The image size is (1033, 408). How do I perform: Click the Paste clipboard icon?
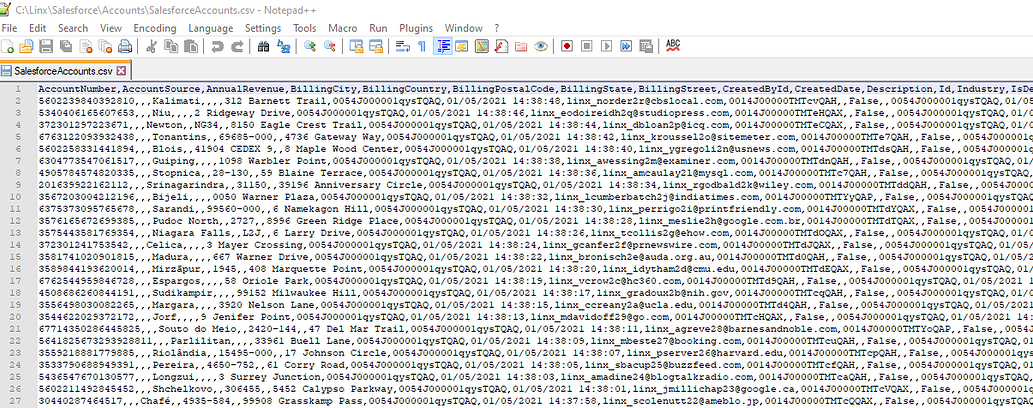click(x=190, y=46)
